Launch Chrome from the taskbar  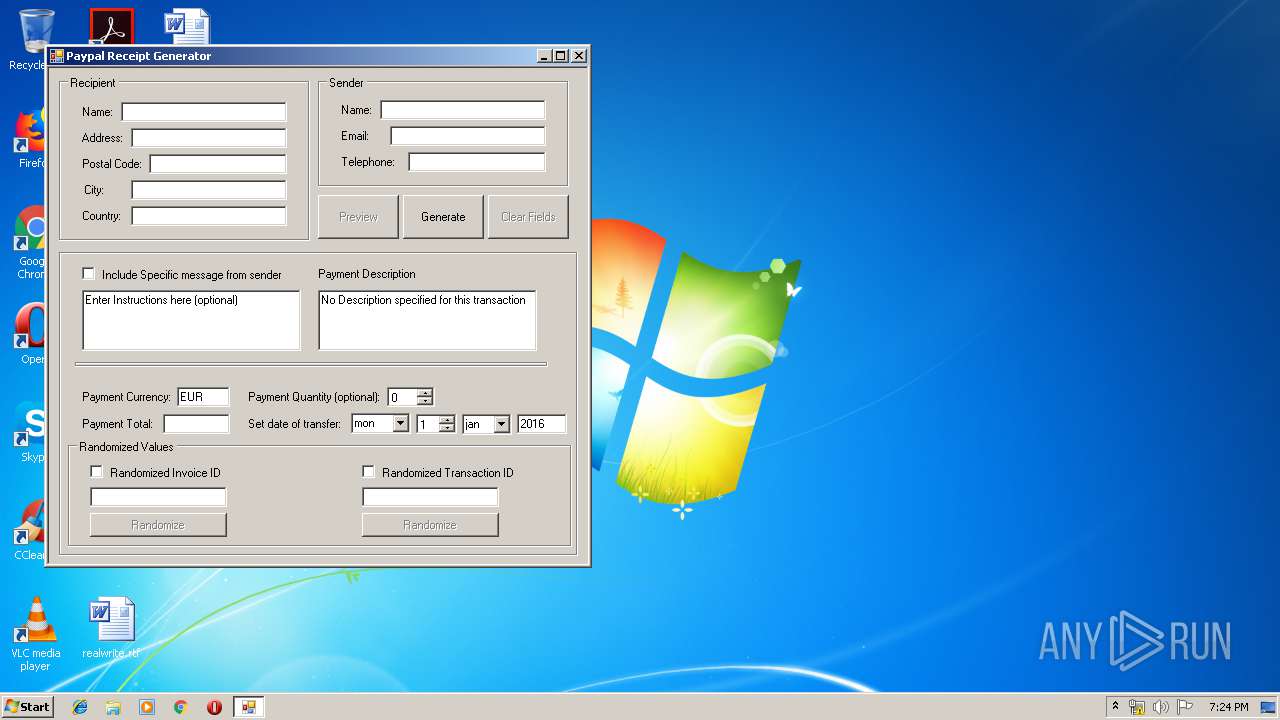pyautogui.click(x=180, y=707)
